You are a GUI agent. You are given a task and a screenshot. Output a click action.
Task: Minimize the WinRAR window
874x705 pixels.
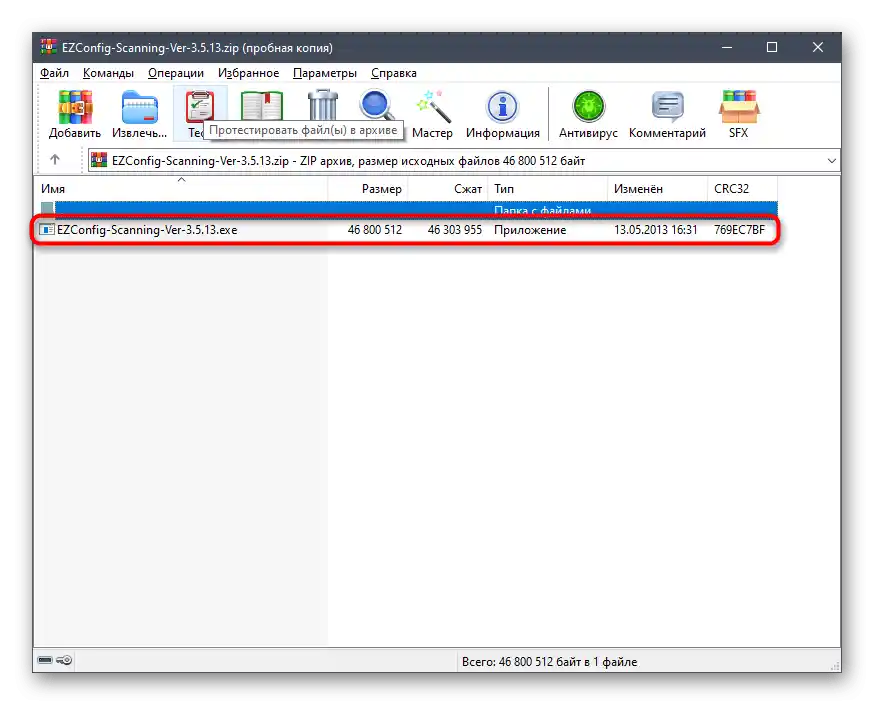727,47
